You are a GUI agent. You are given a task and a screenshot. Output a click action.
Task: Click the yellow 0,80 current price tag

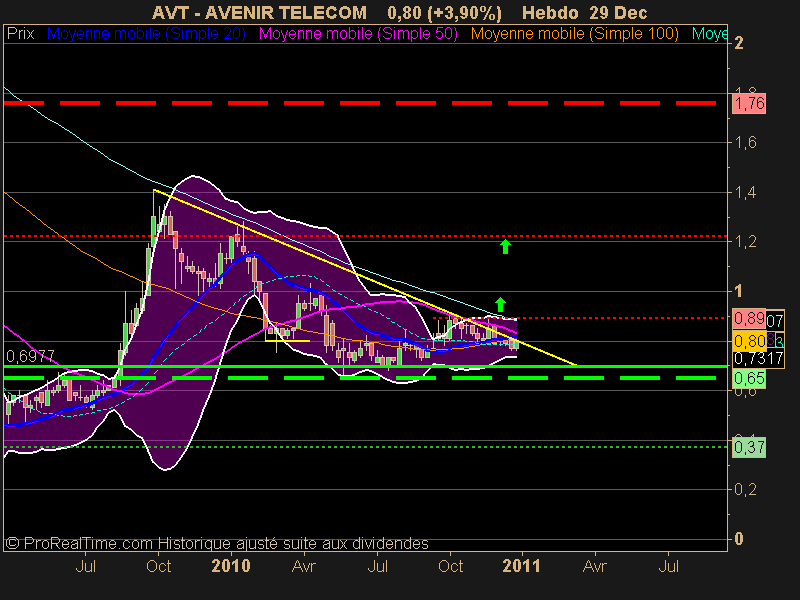(748, 340)
